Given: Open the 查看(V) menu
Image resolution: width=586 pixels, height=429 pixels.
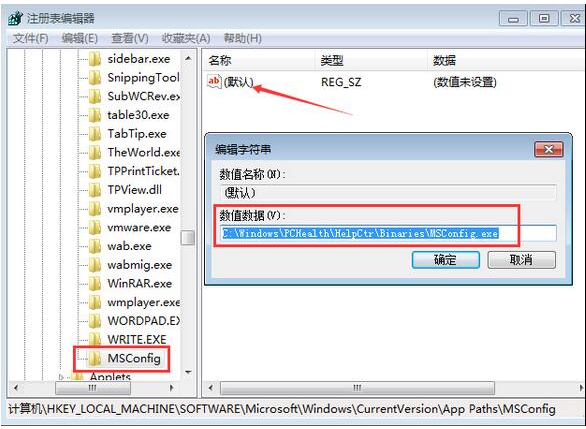Looking at the screenshot, I should (x=130, y=38).
